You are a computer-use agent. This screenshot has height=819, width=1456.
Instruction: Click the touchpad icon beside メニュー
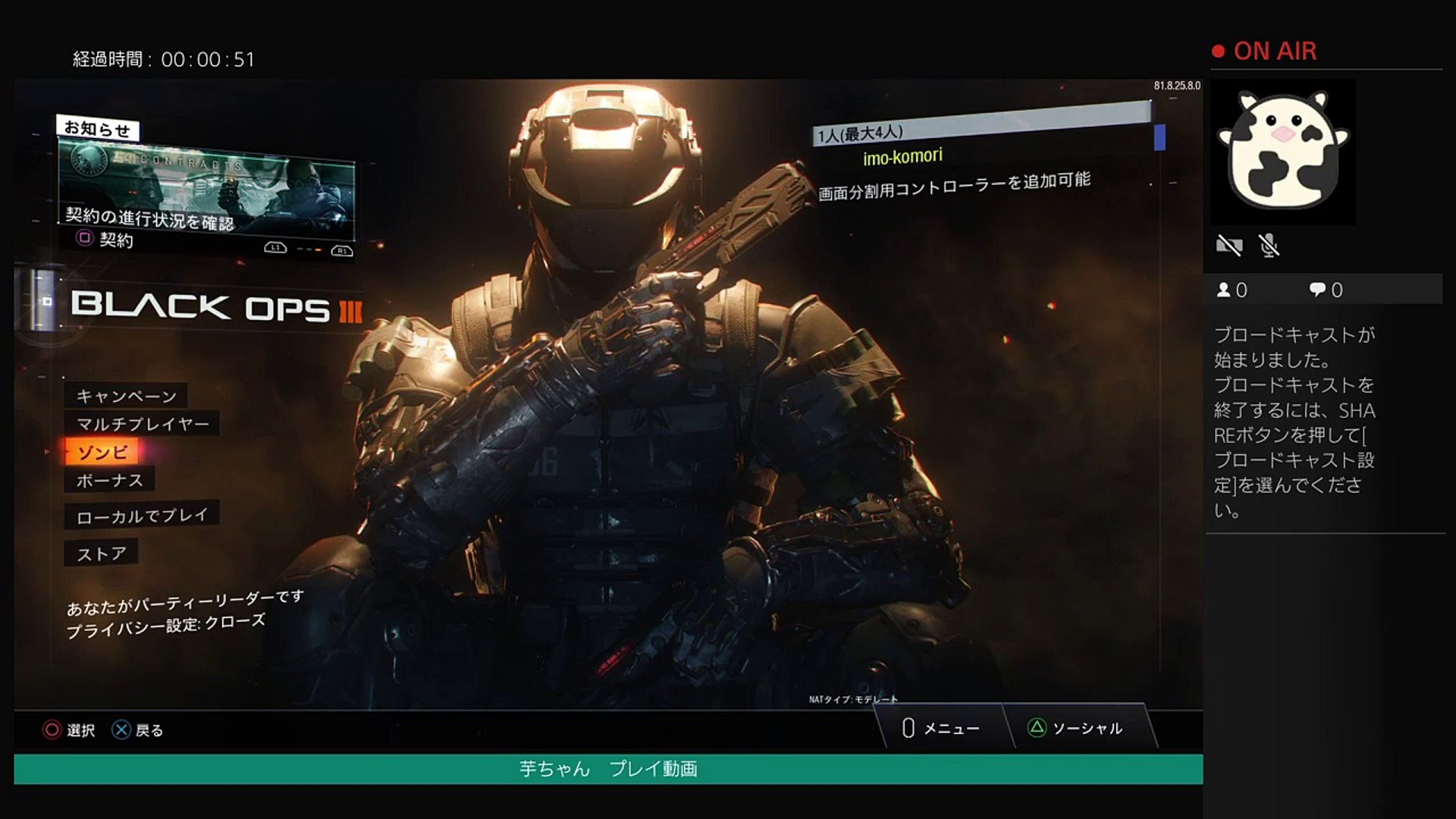pos(908,728)
